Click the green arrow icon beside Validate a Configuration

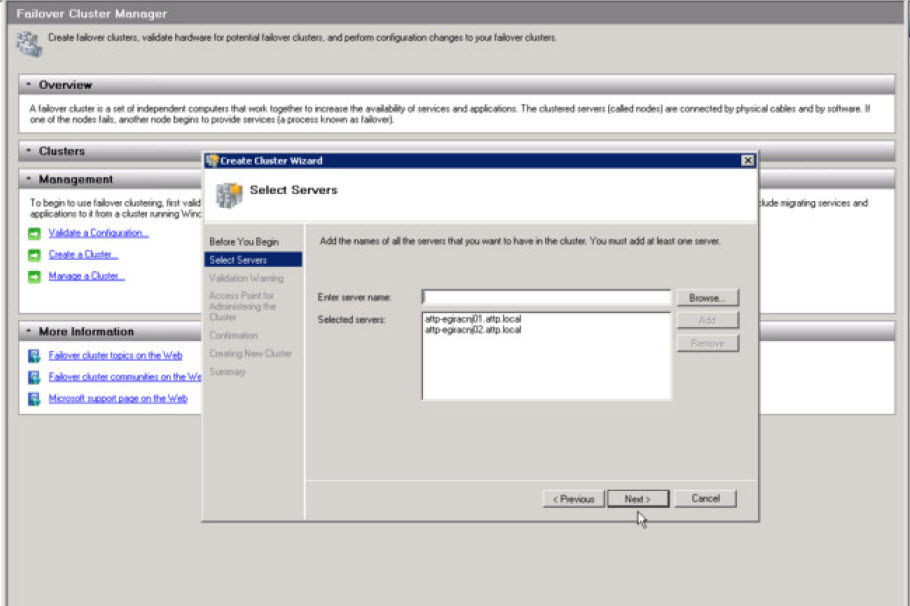pos(34,233)
